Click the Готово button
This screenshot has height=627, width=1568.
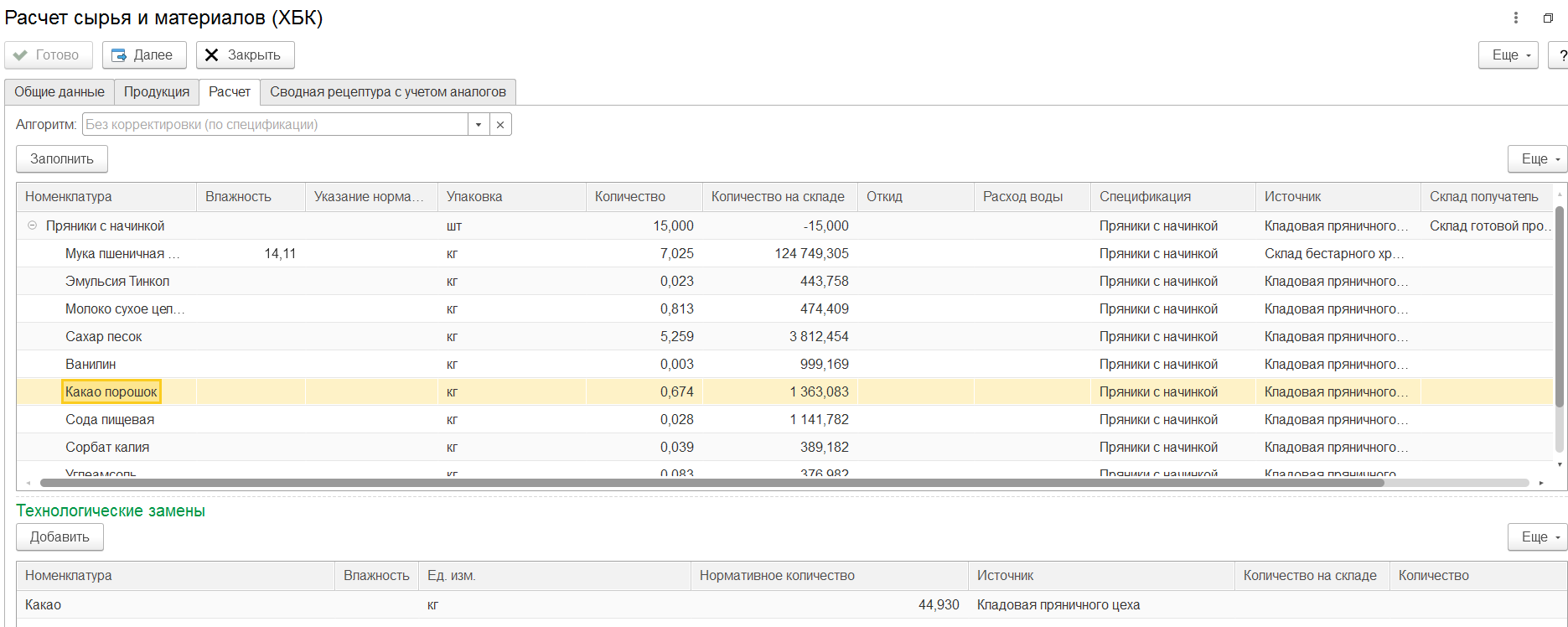tap(49, 55)
